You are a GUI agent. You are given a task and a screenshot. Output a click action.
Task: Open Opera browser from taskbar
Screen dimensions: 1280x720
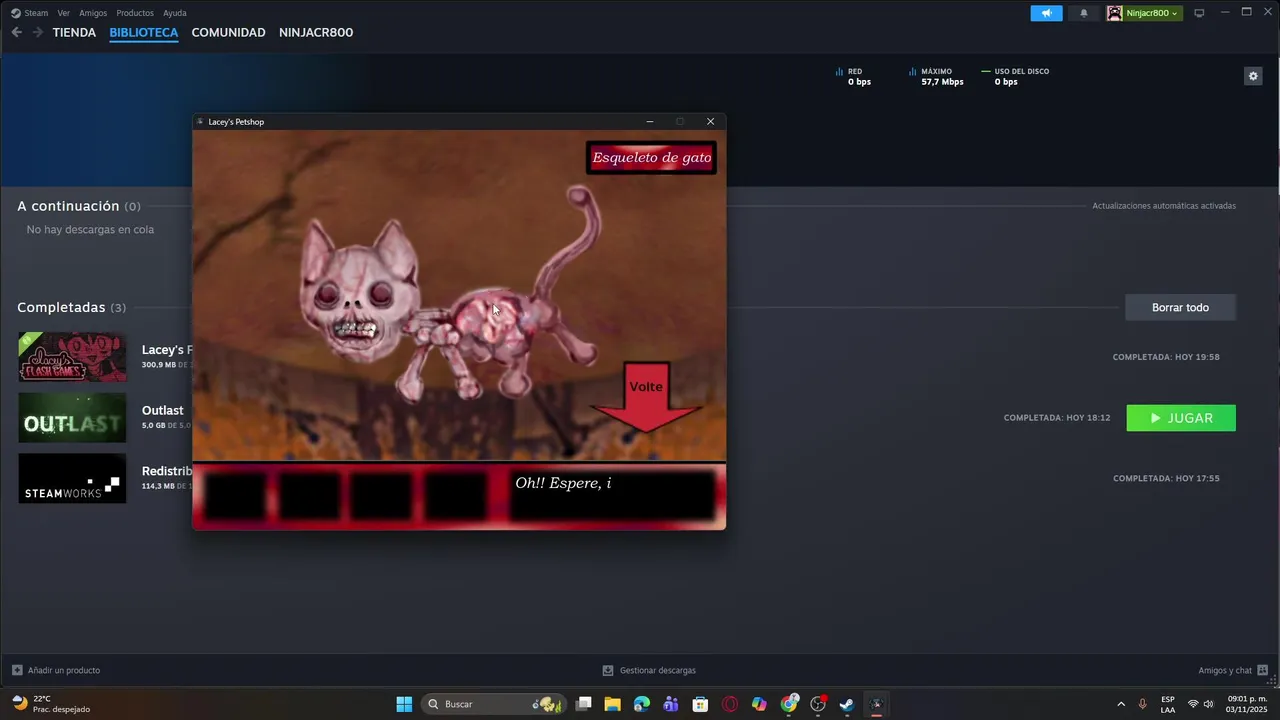[730, 704]
